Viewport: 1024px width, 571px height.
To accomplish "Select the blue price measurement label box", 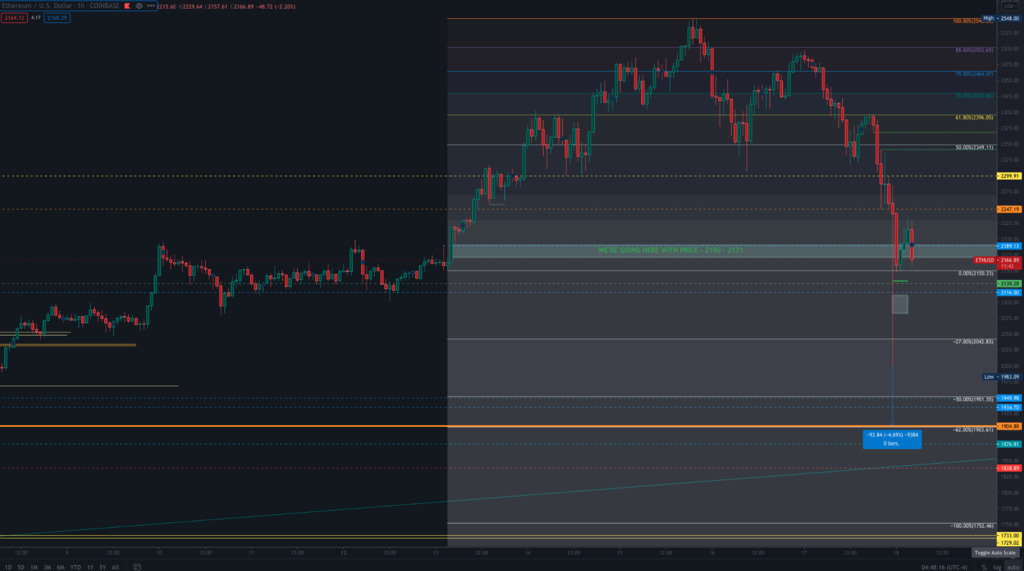I will click(892, 438).
